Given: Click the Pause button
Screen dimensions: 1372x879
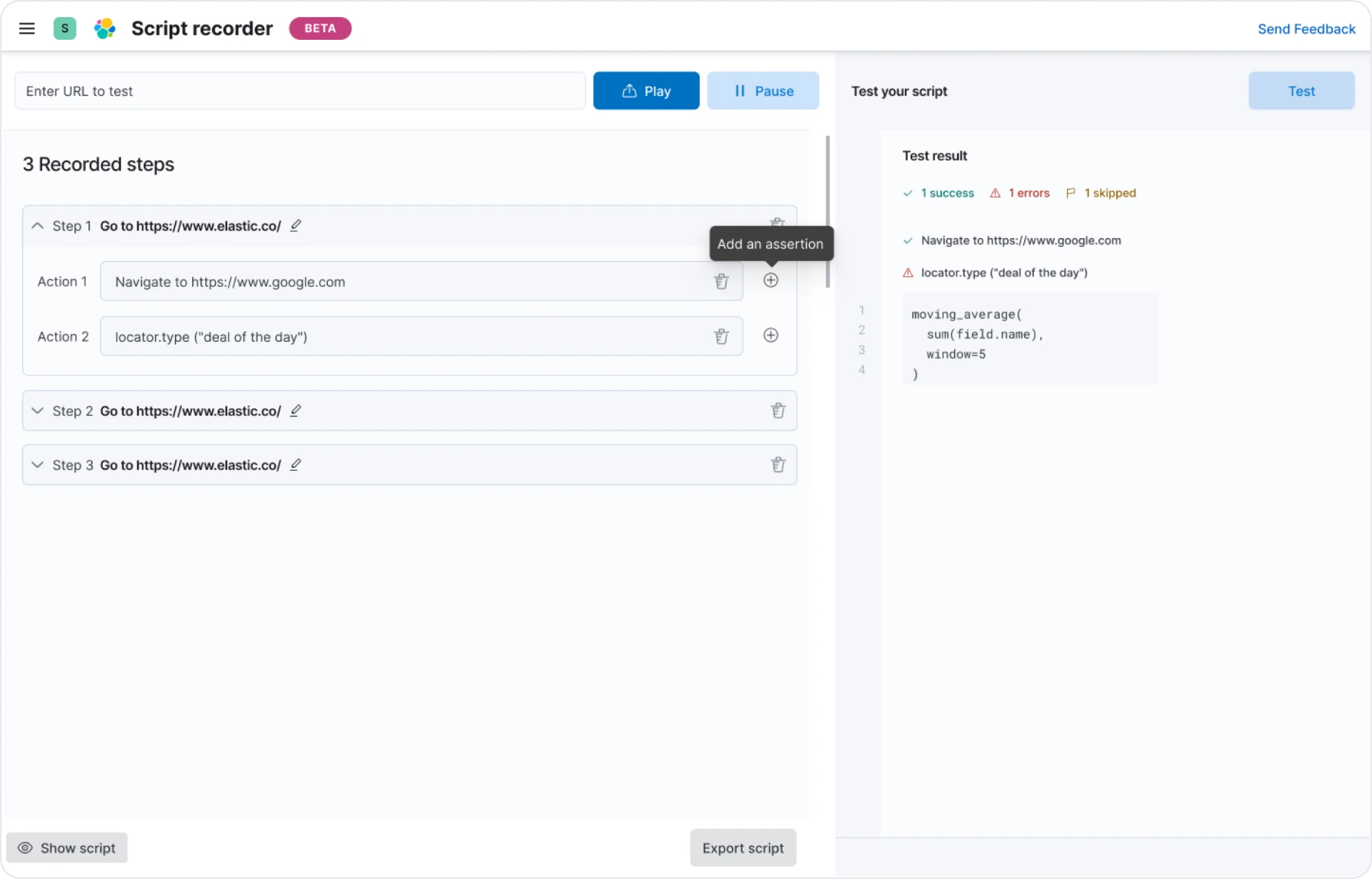Looking at the screenshot, I should [x=763, y=91].
